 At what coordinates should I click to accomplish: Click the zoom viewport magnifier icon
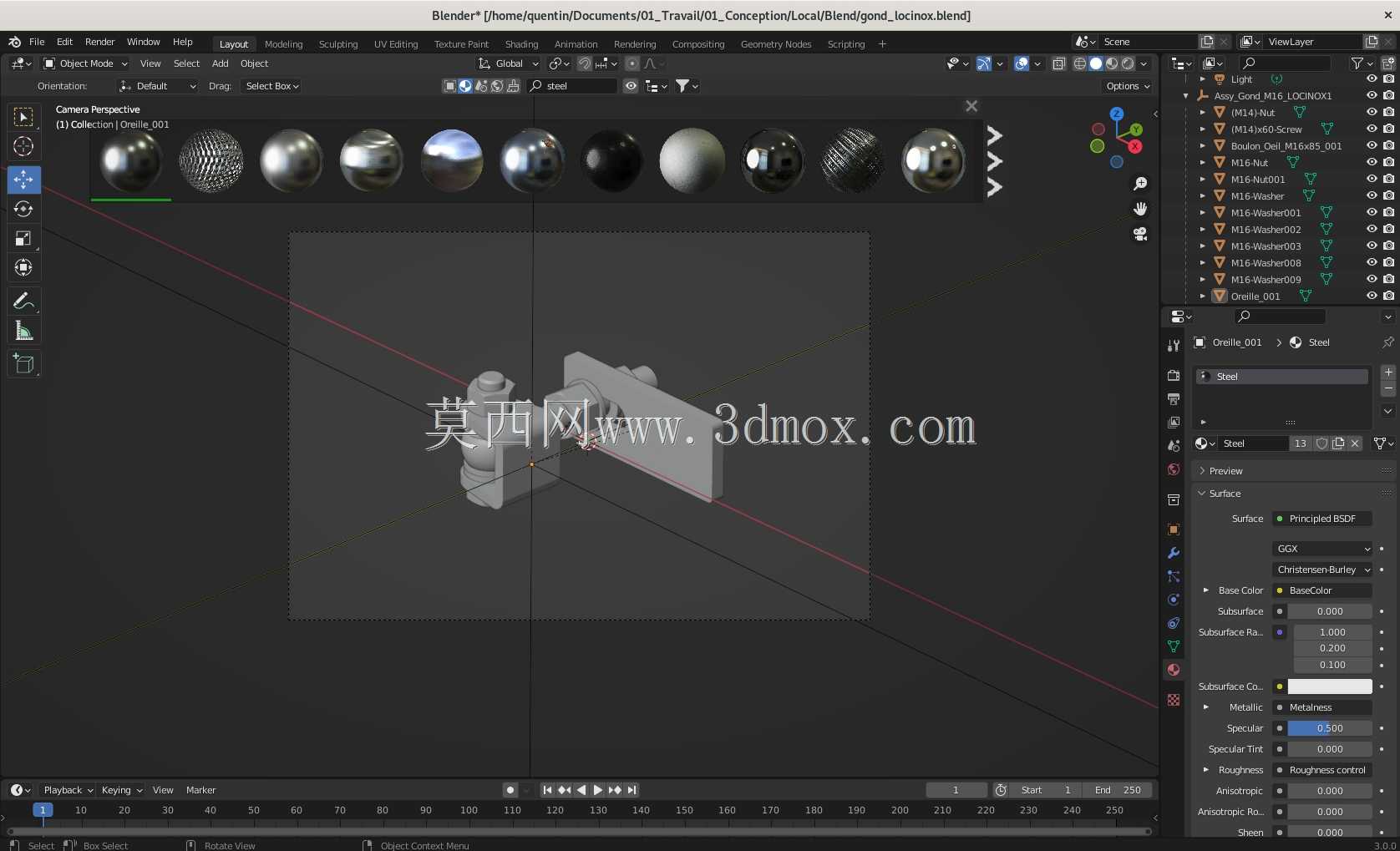[1140, 184]
